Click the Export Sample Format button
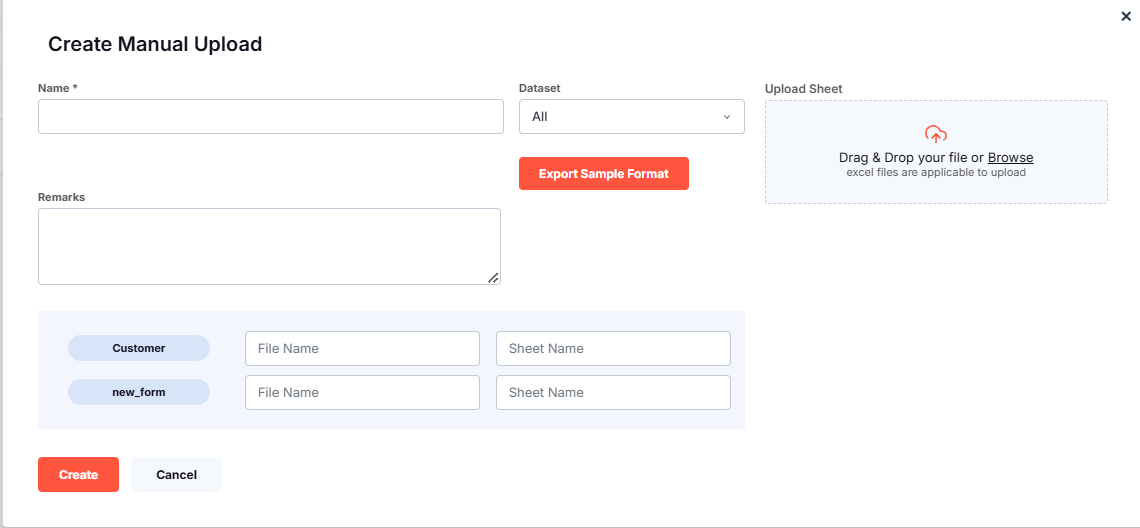 click(x=603, y=174)
